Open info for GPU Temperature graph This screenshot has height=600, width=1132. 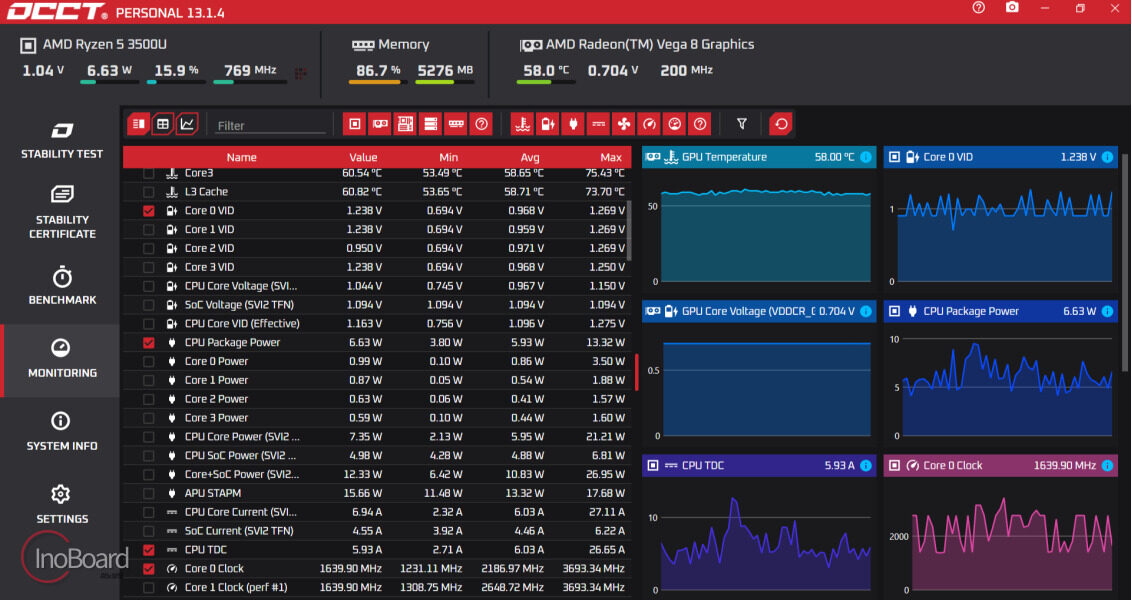[x=866, y=157]
